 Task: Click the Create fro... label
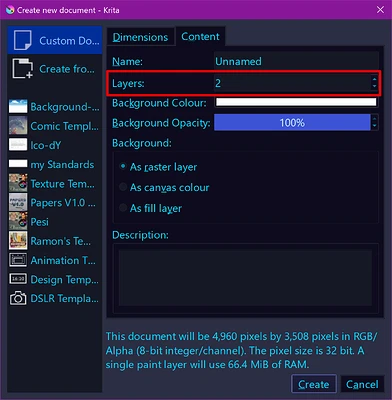pos(67,69)
